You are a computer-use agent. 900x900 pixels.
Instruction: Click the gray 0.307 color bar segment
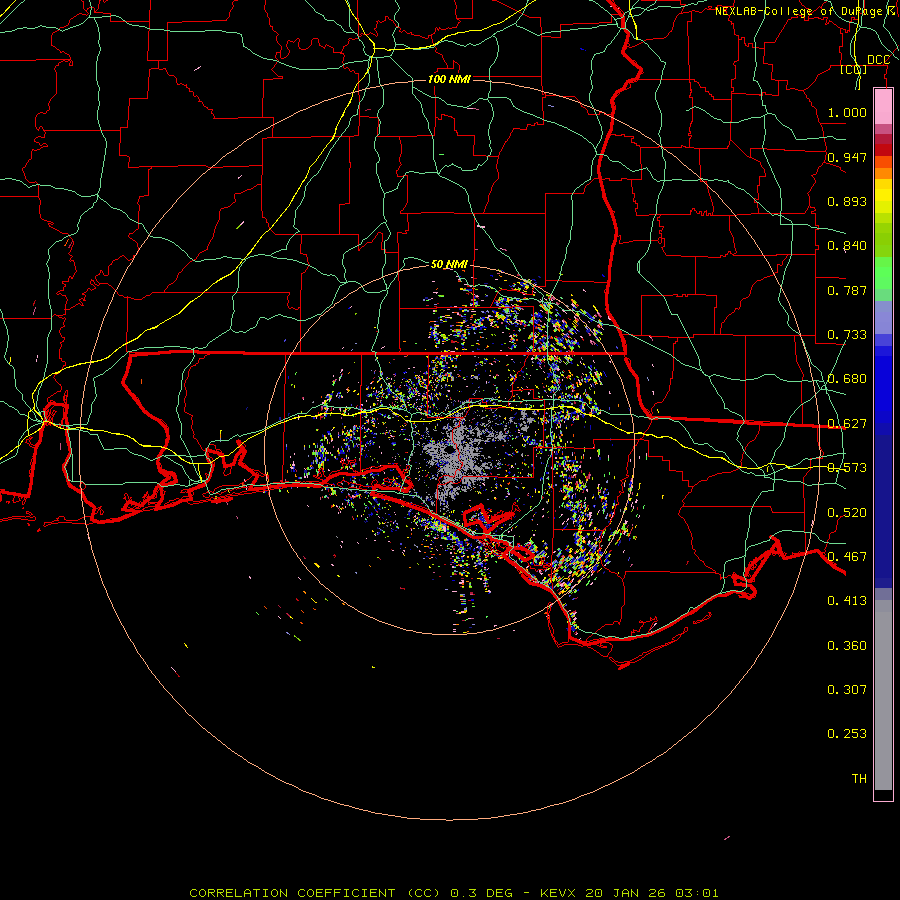(x=883, y=689)
